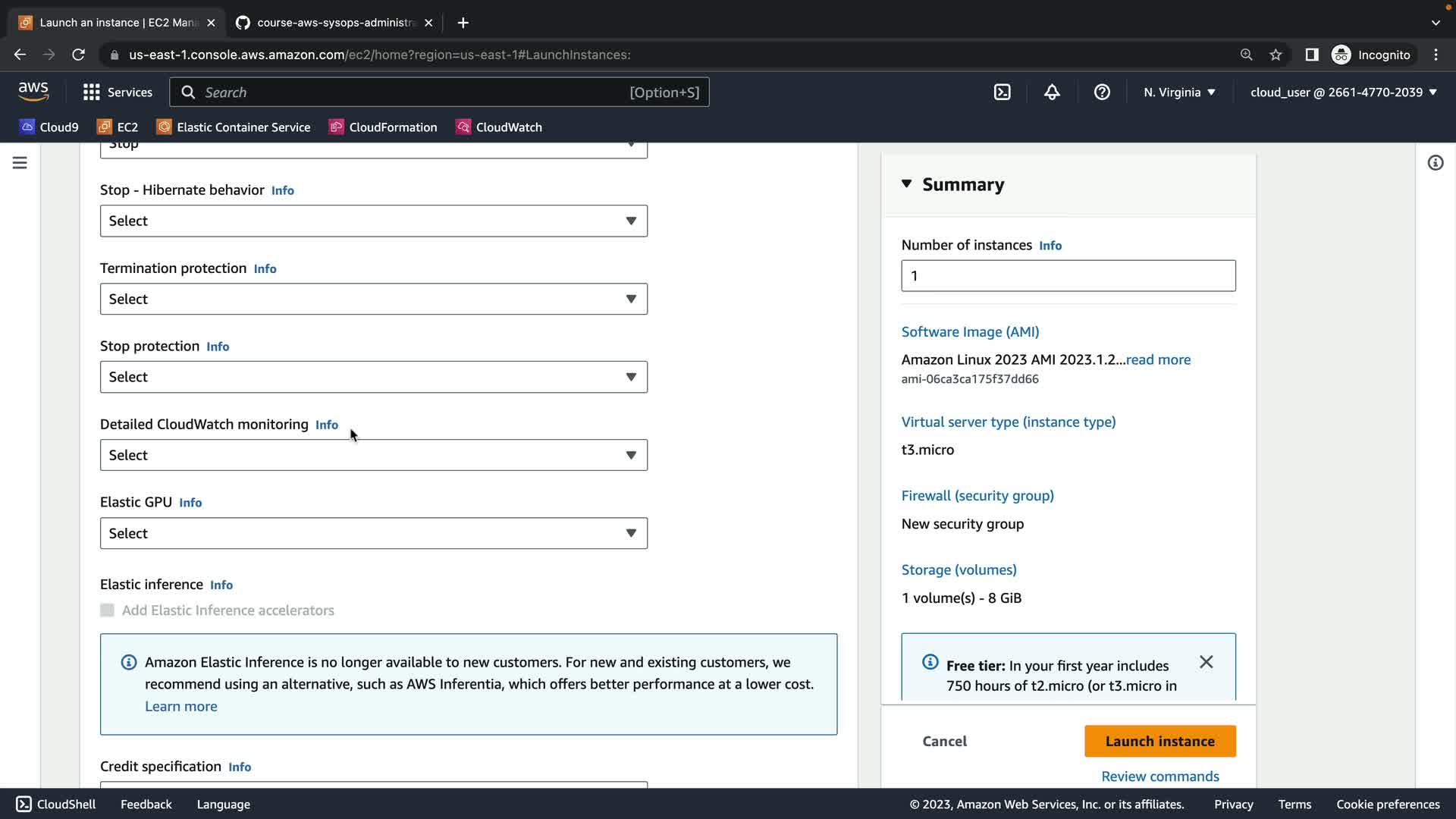Expand the N. Virginia region selector
The image size is (1456, 819).
click(1179, 92)
